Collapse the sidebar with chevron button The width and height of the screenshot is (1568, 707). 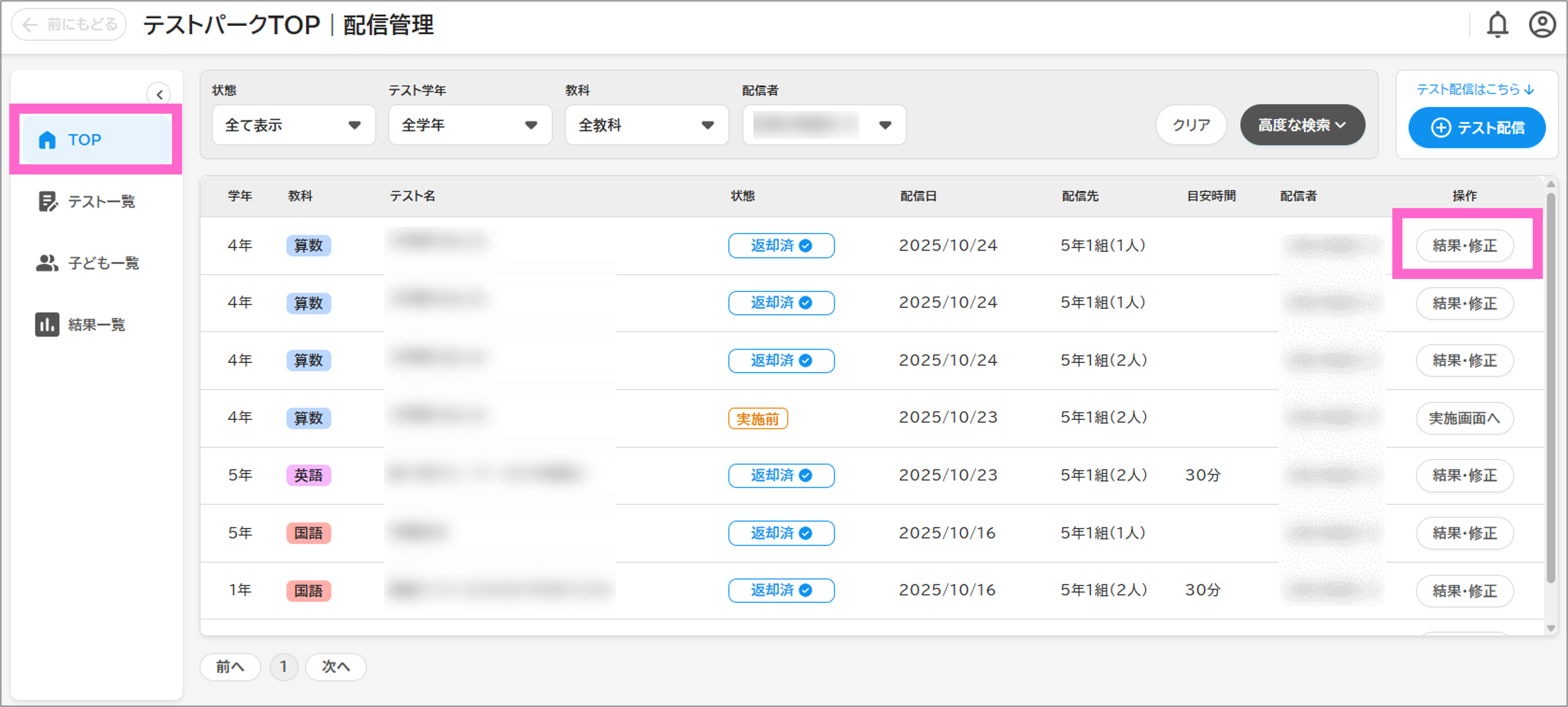click(x=159, y=94)
